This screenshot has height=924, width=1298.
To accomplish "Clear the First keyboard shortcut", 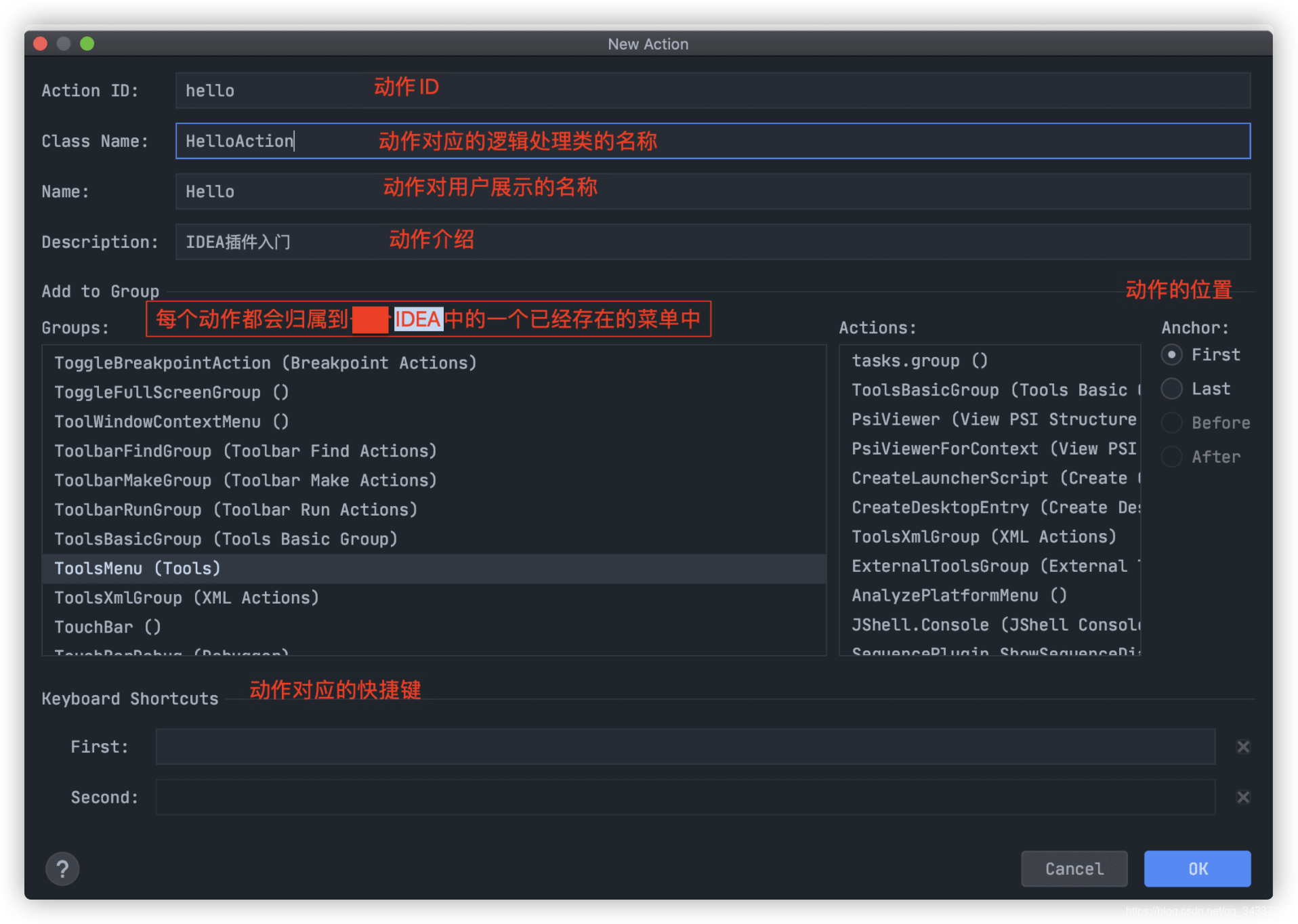I will [1242, 747].
